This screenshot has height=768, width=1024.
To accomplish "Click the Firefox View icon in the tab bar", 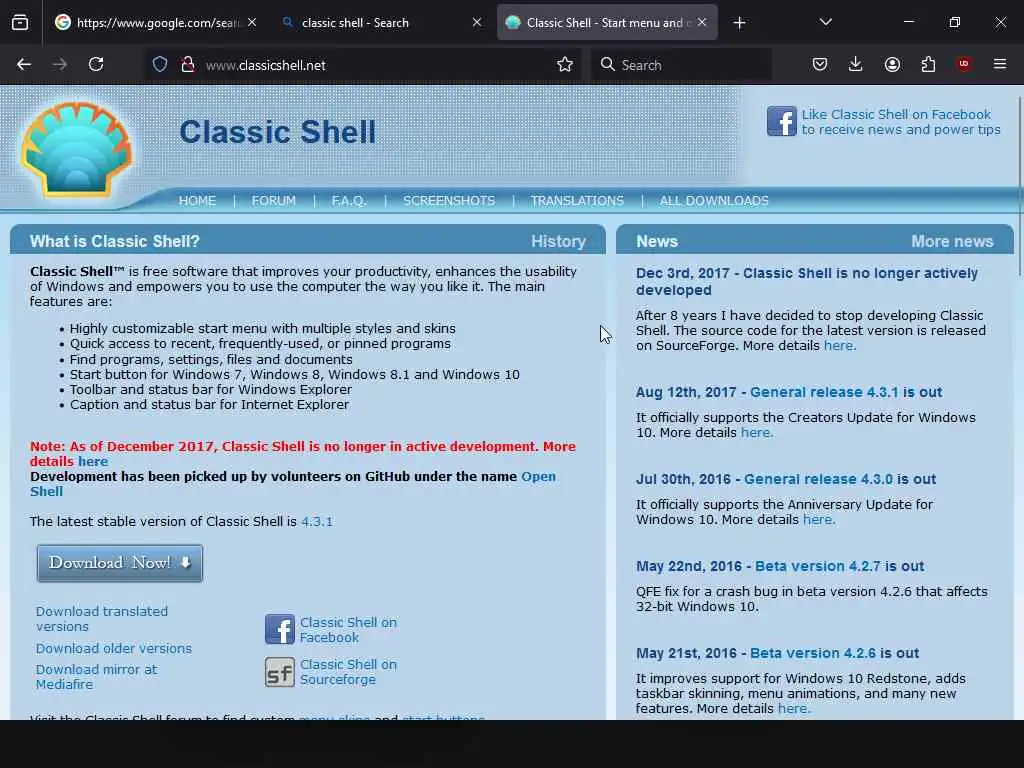I will pyautogui.click(x=20, y=23).
